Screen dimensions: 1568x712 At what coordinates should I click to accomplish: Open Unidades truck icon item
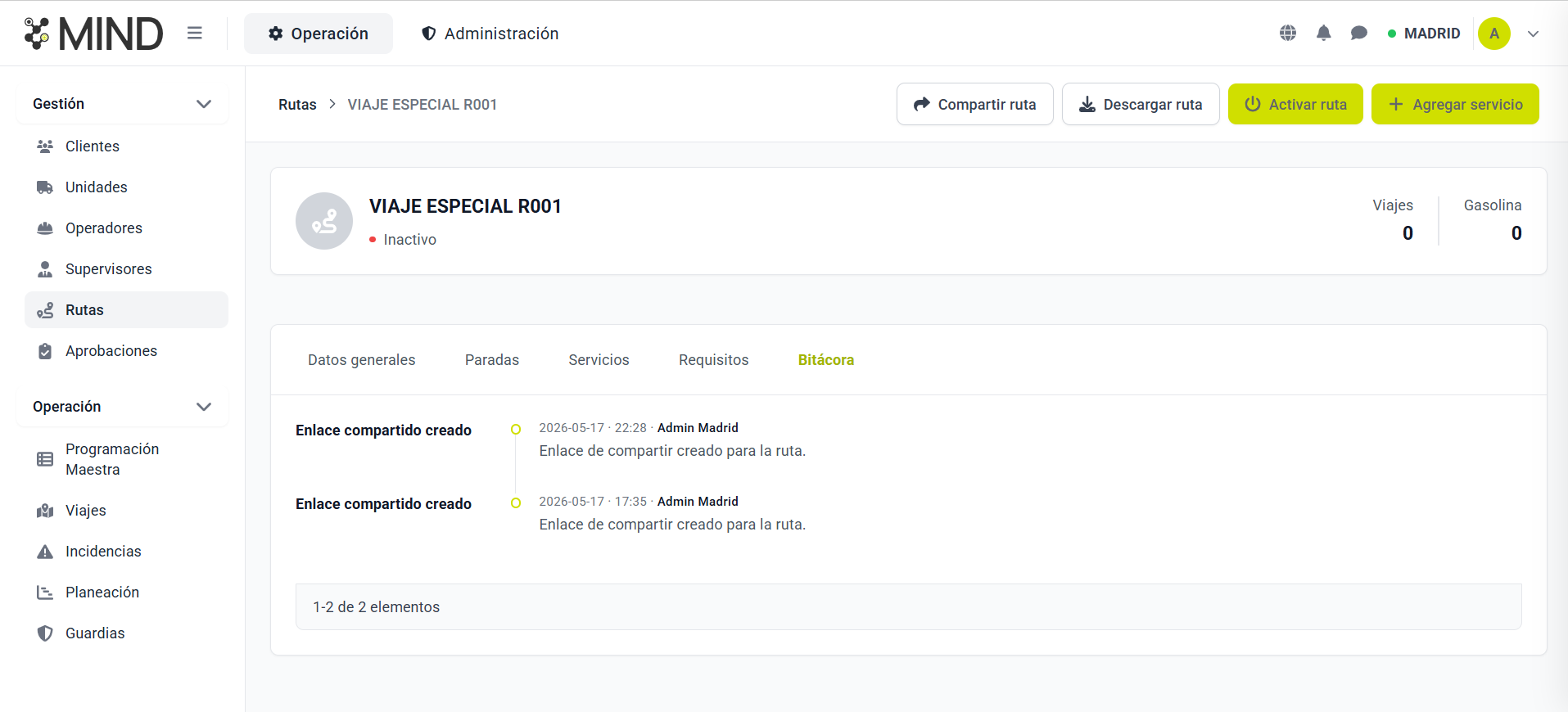coord(126,187)
